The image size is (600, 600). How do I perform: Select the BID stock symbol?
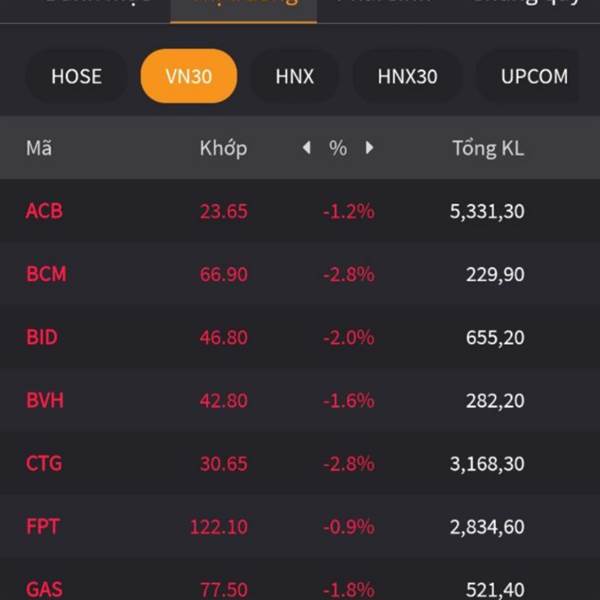click(x=42, y=337)
